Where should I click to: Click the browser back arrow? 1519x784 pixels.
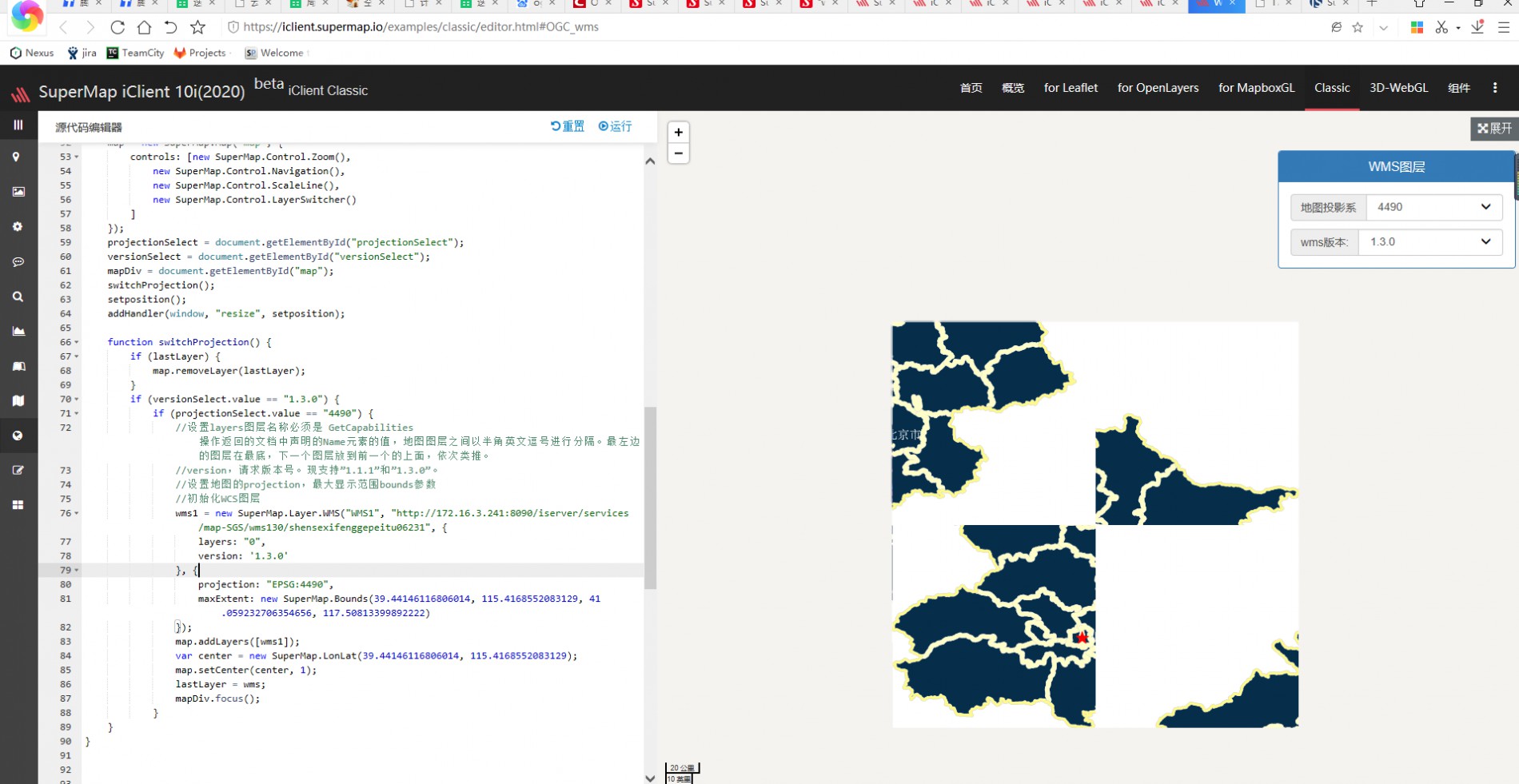tap(64, 27)
